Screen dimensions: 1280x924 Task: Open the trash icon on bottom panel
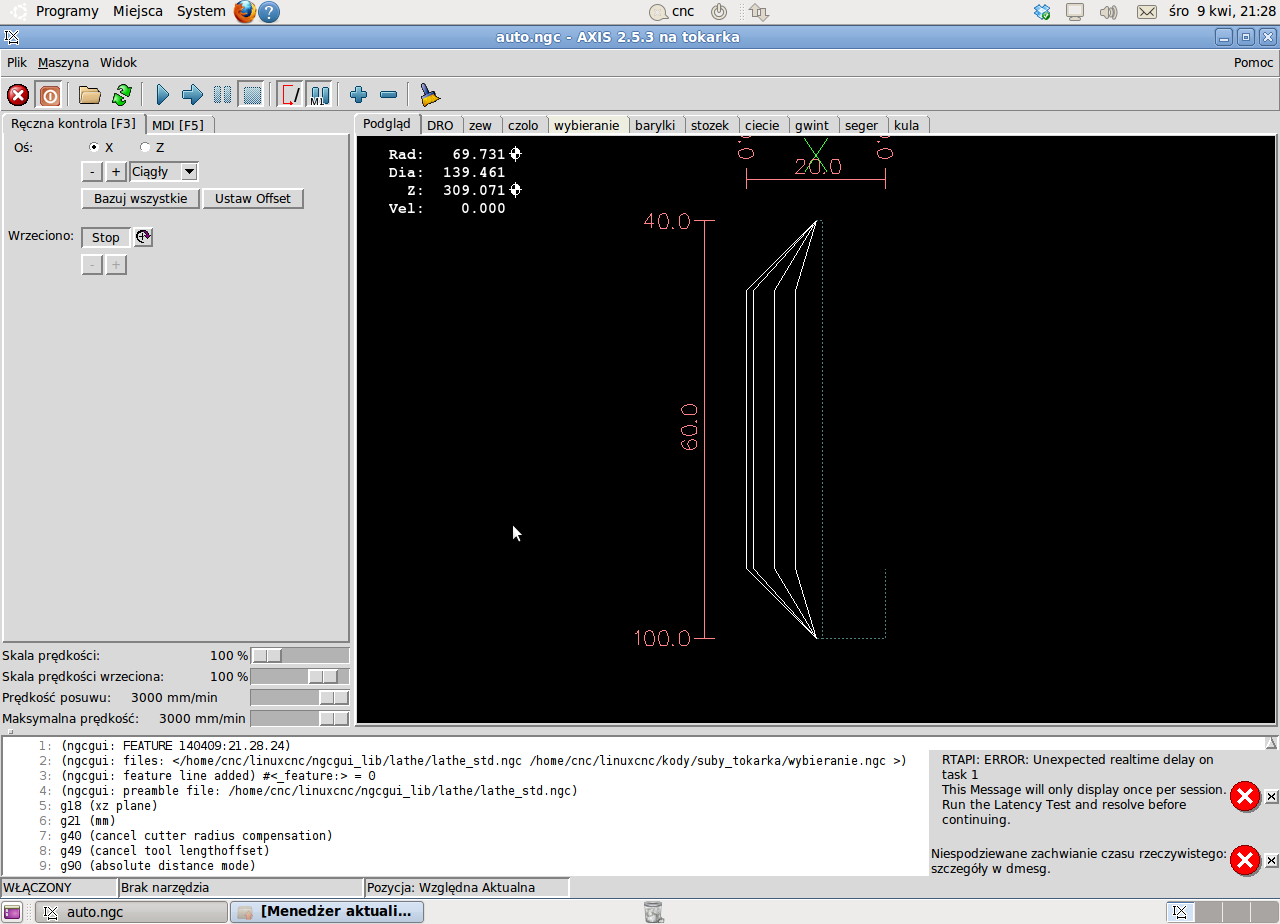click(x=653, y=911)
